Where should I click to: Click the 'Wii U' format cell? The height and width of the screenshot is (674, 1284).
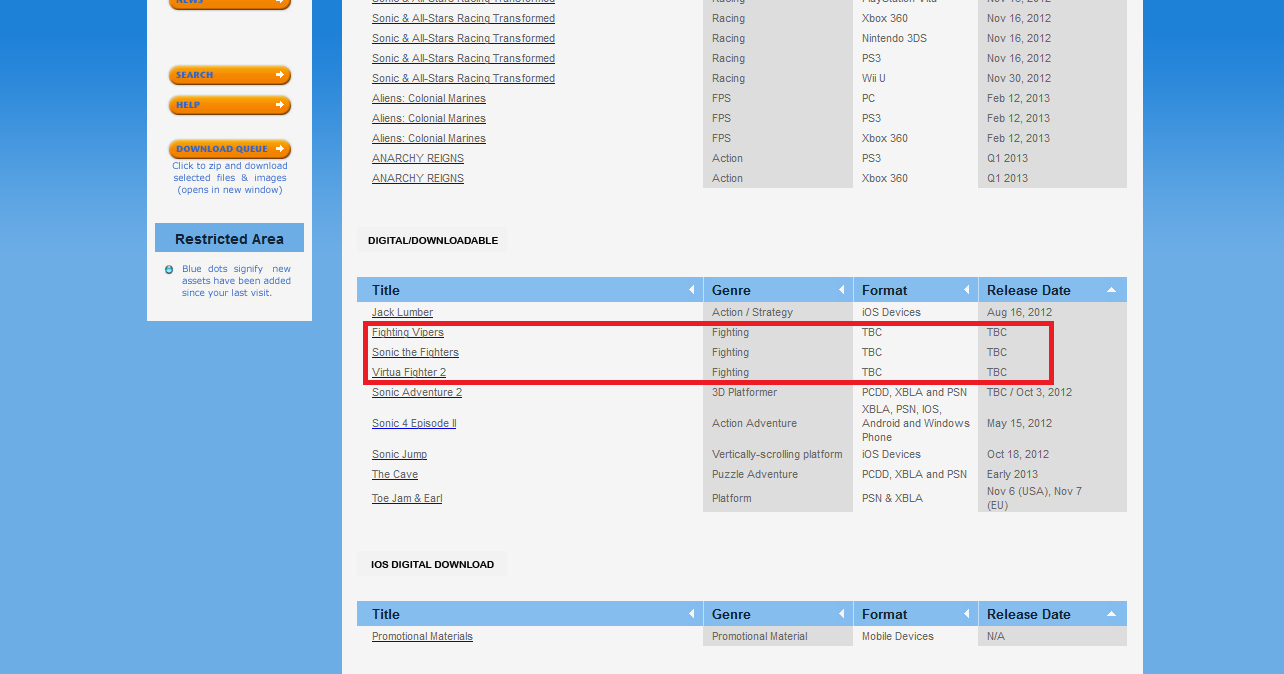click(874, 78)
